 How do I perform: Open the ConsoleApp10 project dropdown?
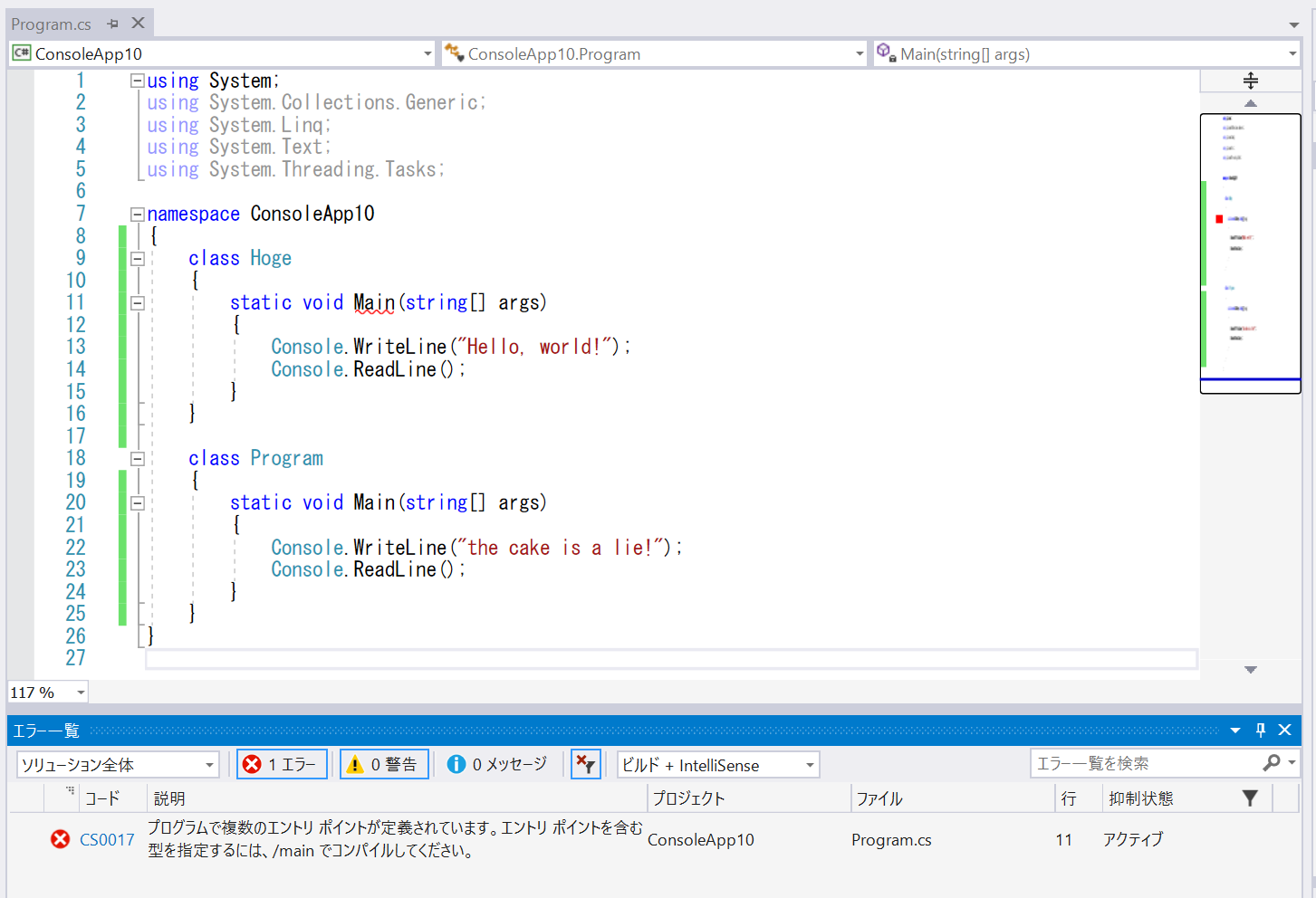coord(222,54)
